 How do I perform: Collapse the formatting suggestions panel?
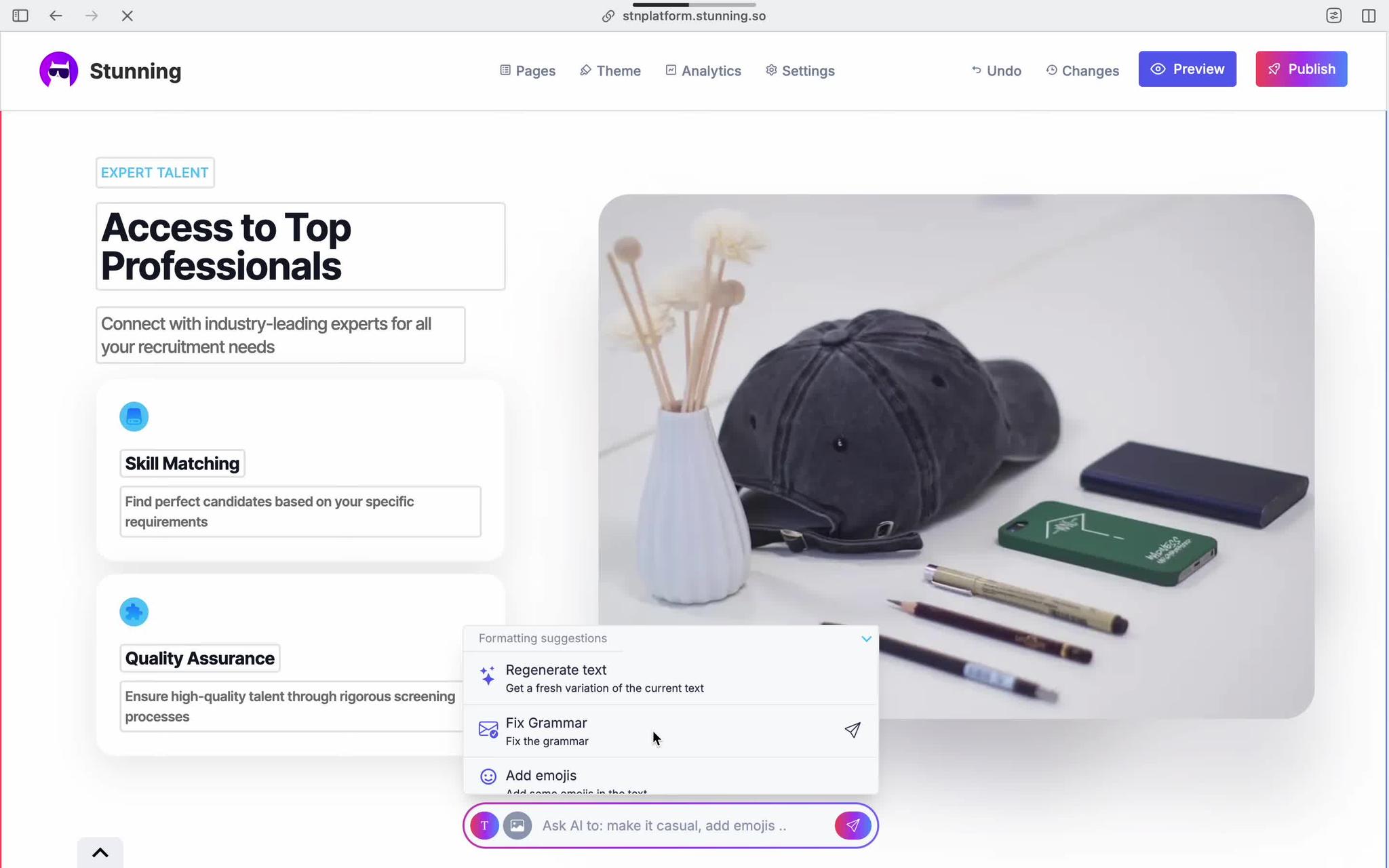coord(863,638)
